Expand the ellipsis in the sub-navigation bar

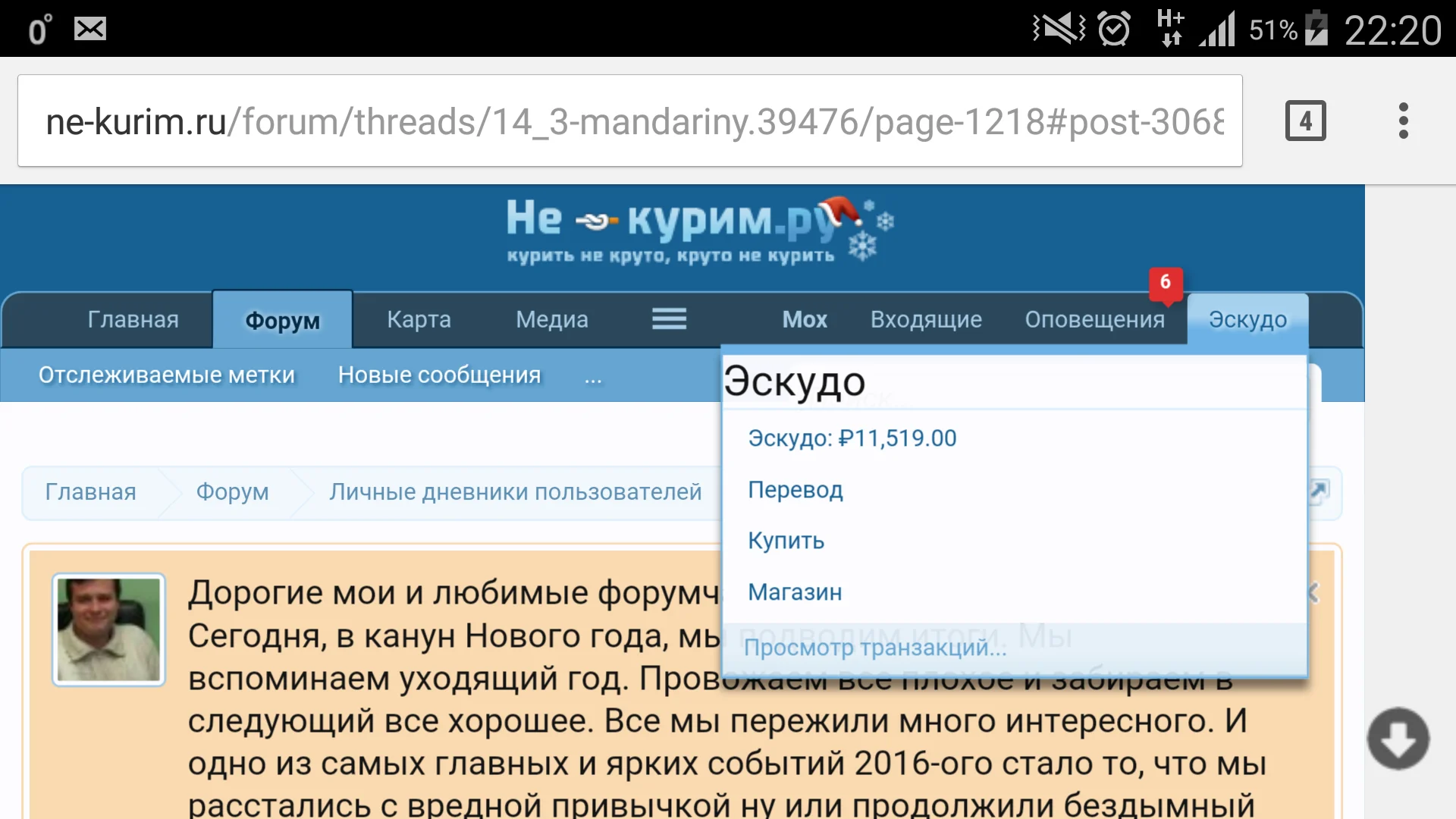593,376
